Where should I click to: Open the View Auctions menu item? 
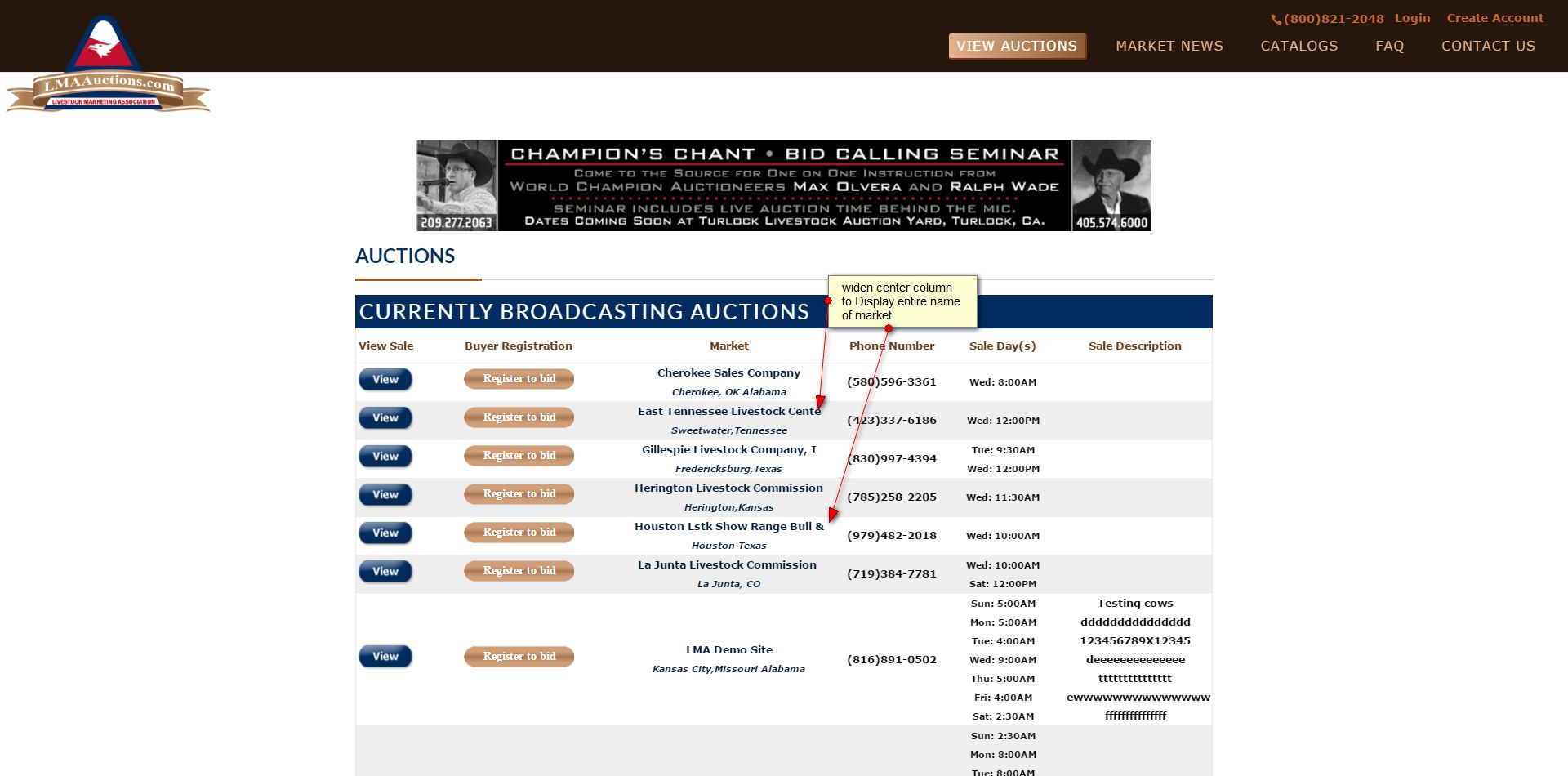(1017, 46)
